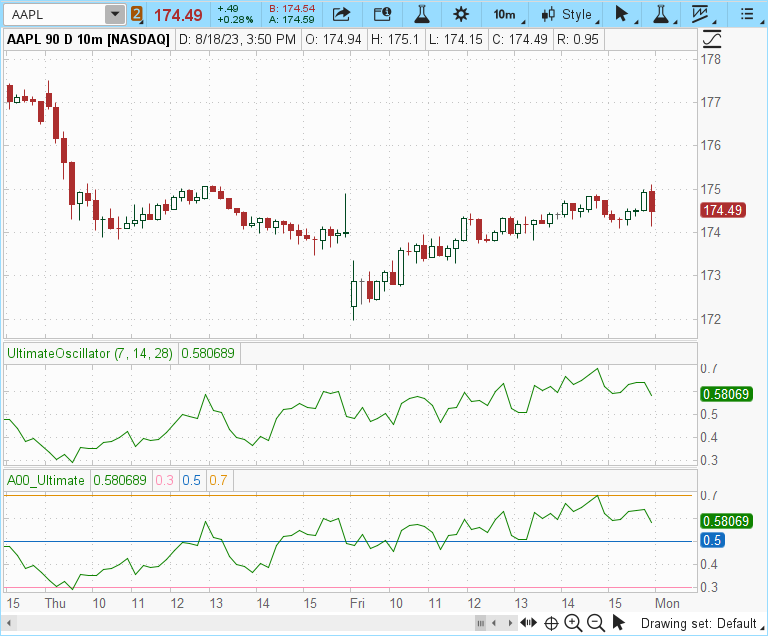Click the Fri date label on time axis

(x=357, y=603)
